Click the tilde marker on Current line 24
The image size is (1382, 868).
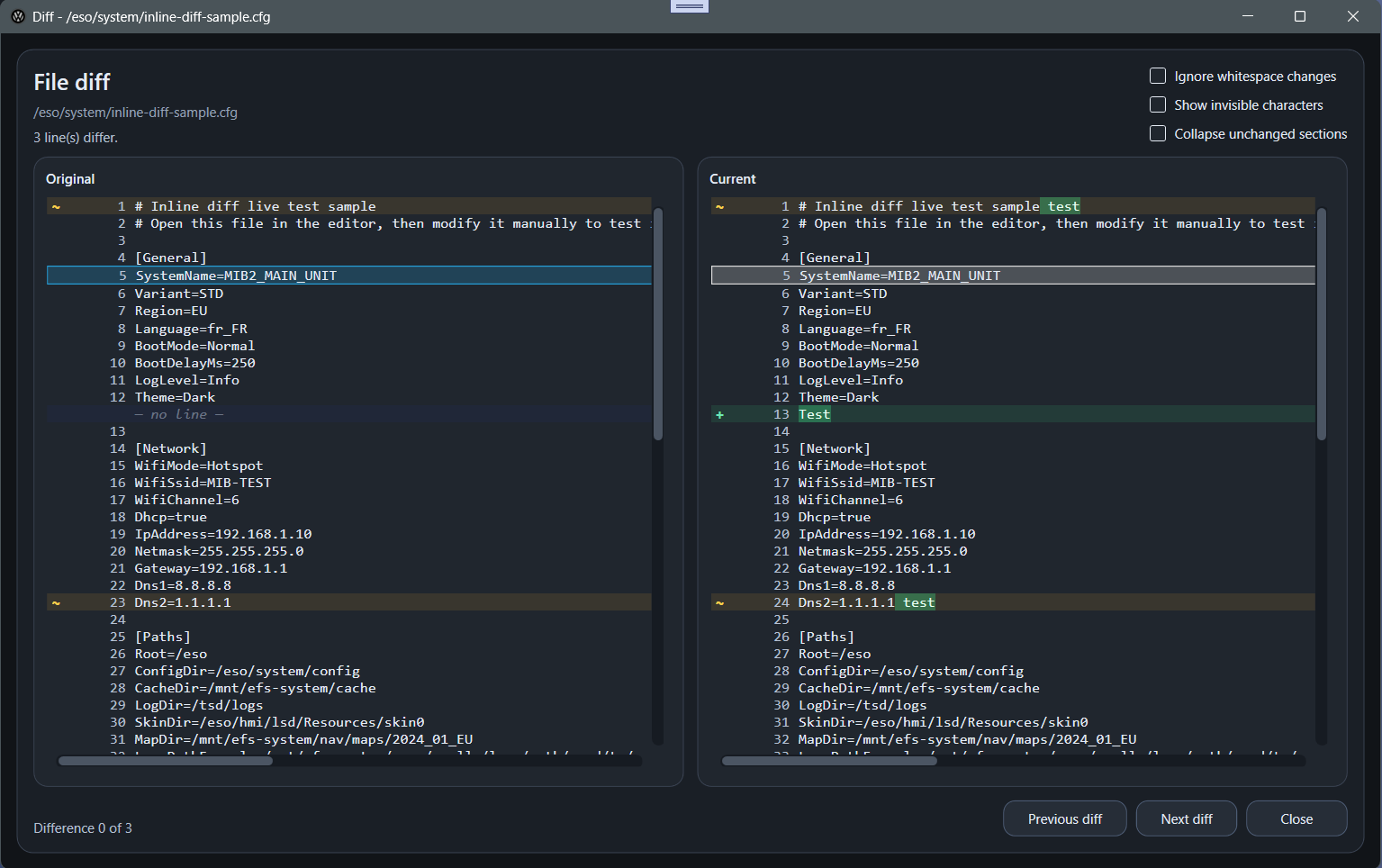pos(719,603)
